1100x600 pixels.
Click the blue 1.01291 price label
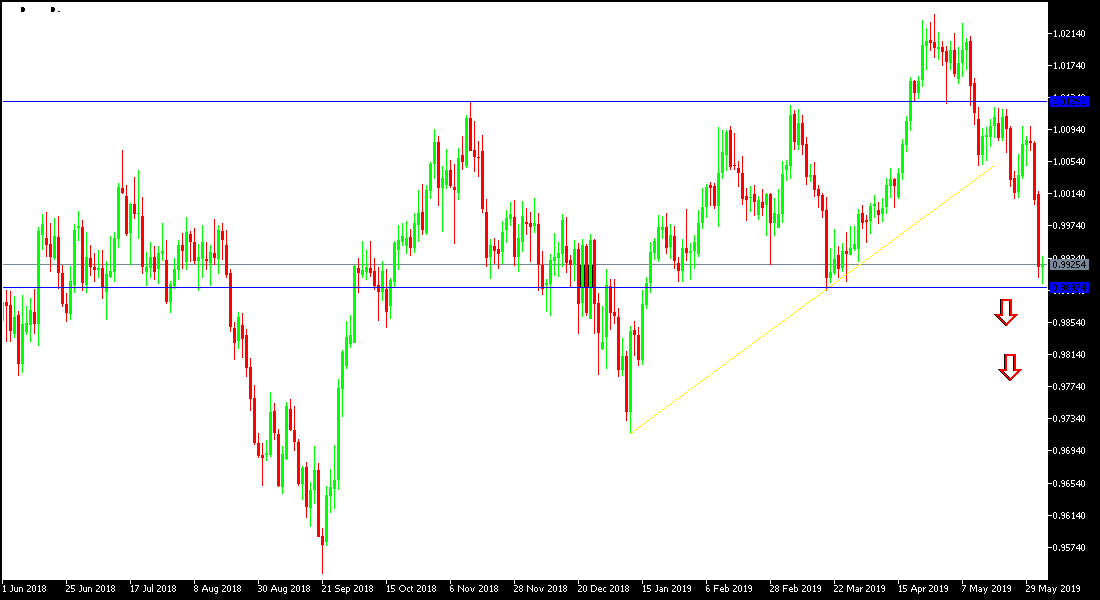coord(1070,102)
